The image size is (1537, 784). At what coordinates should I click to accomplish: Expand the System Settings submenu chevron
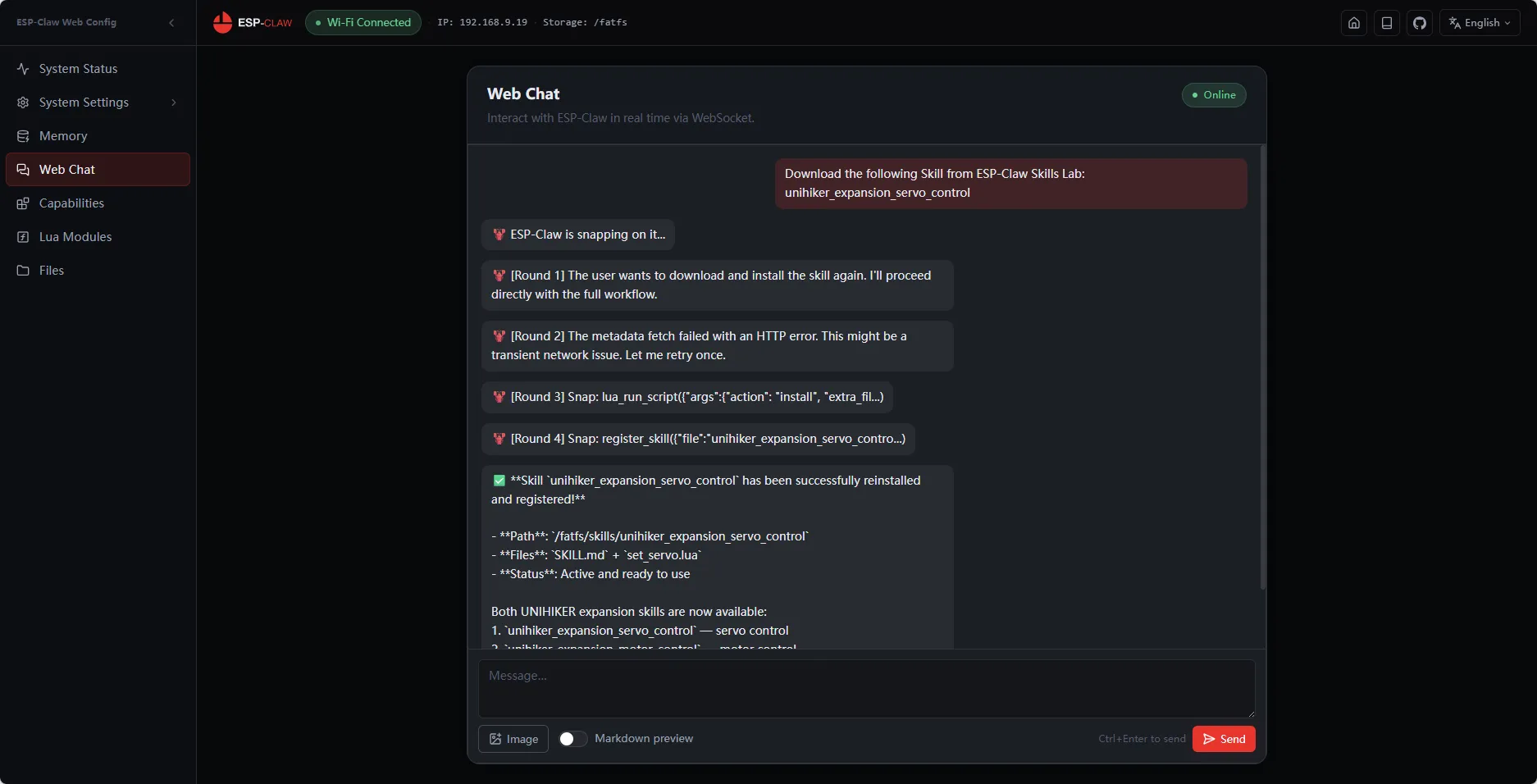174,103
